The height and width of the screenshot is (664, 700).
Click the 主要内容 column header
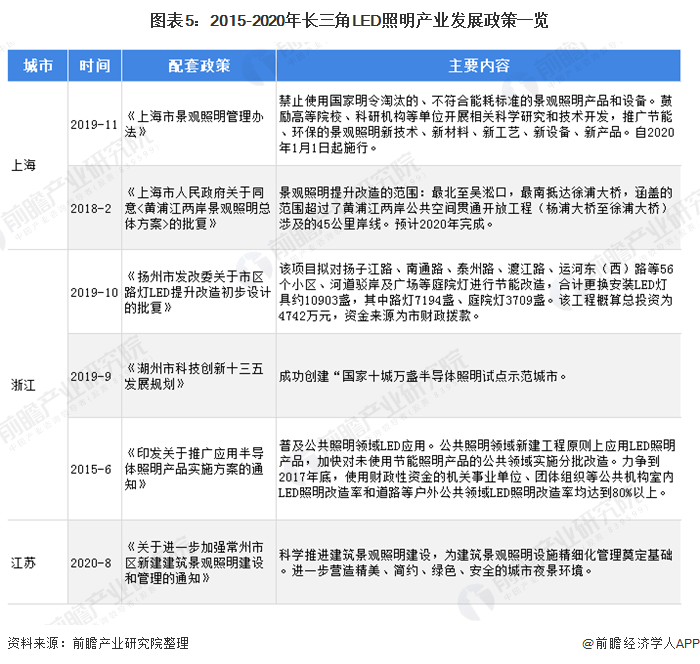479,66
